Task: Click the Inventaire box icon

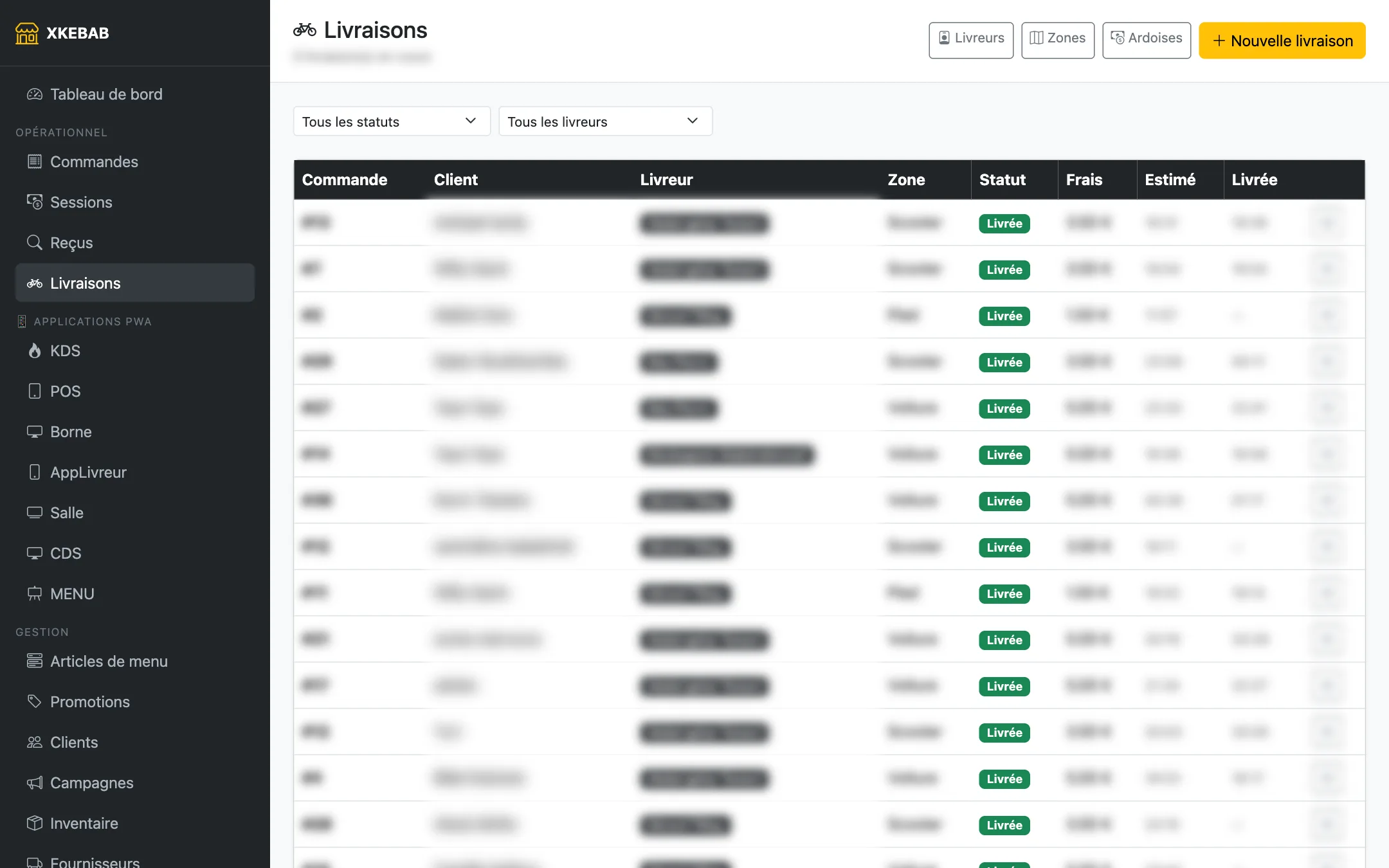Action: [x=35, y=823]
